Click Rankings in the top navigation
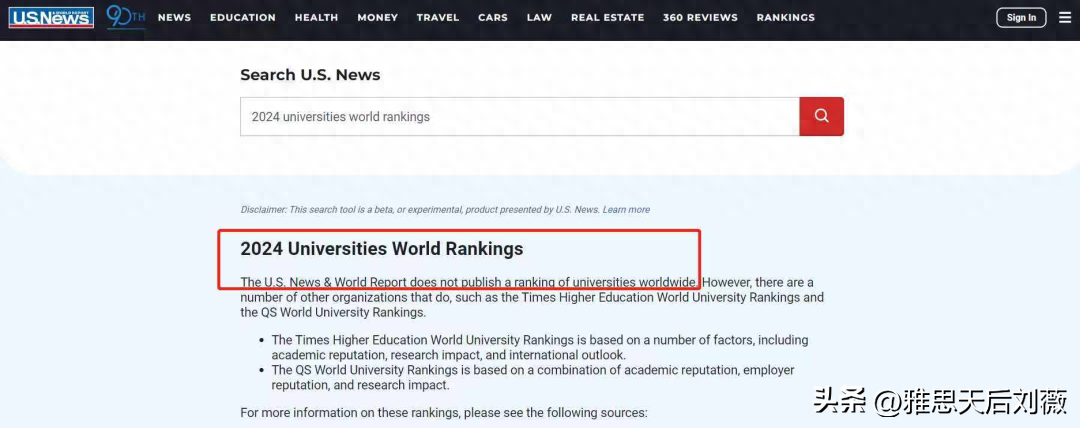Image resolution: width=1080 pixels, height=428 pixels. 785,17
